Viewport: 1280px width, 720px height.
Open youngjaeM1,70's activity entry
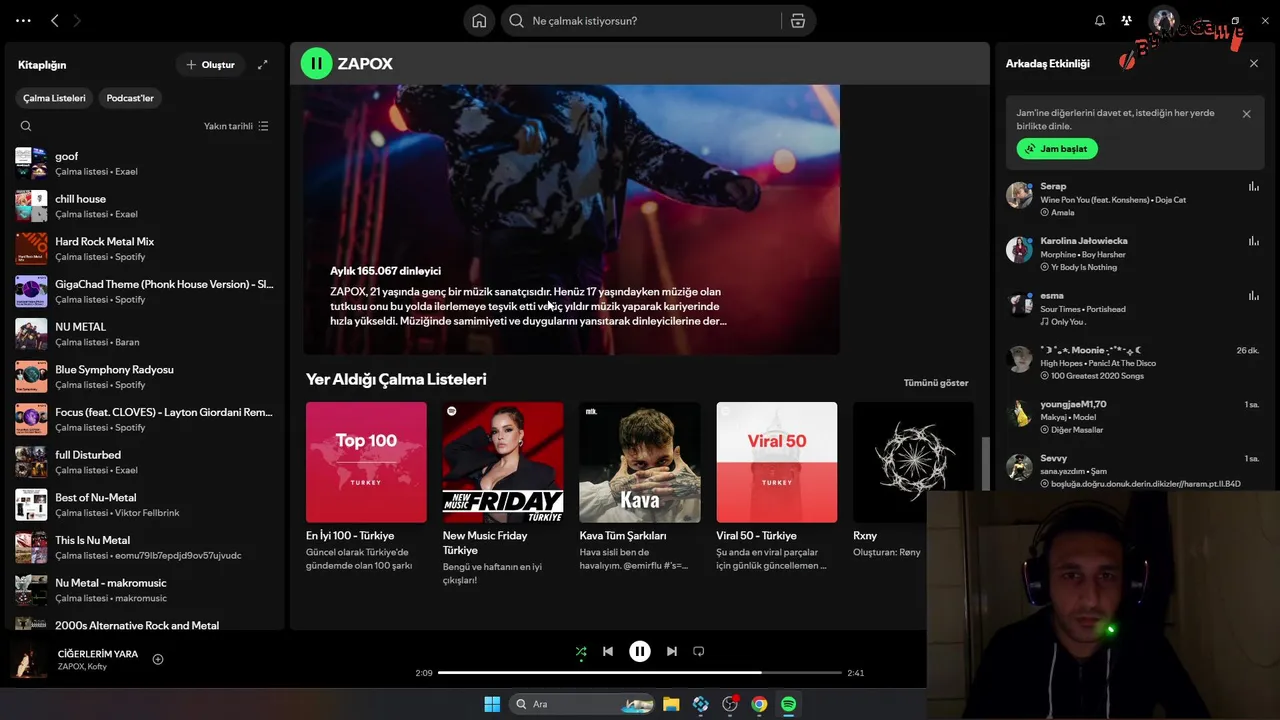[x=1134, y=417]
